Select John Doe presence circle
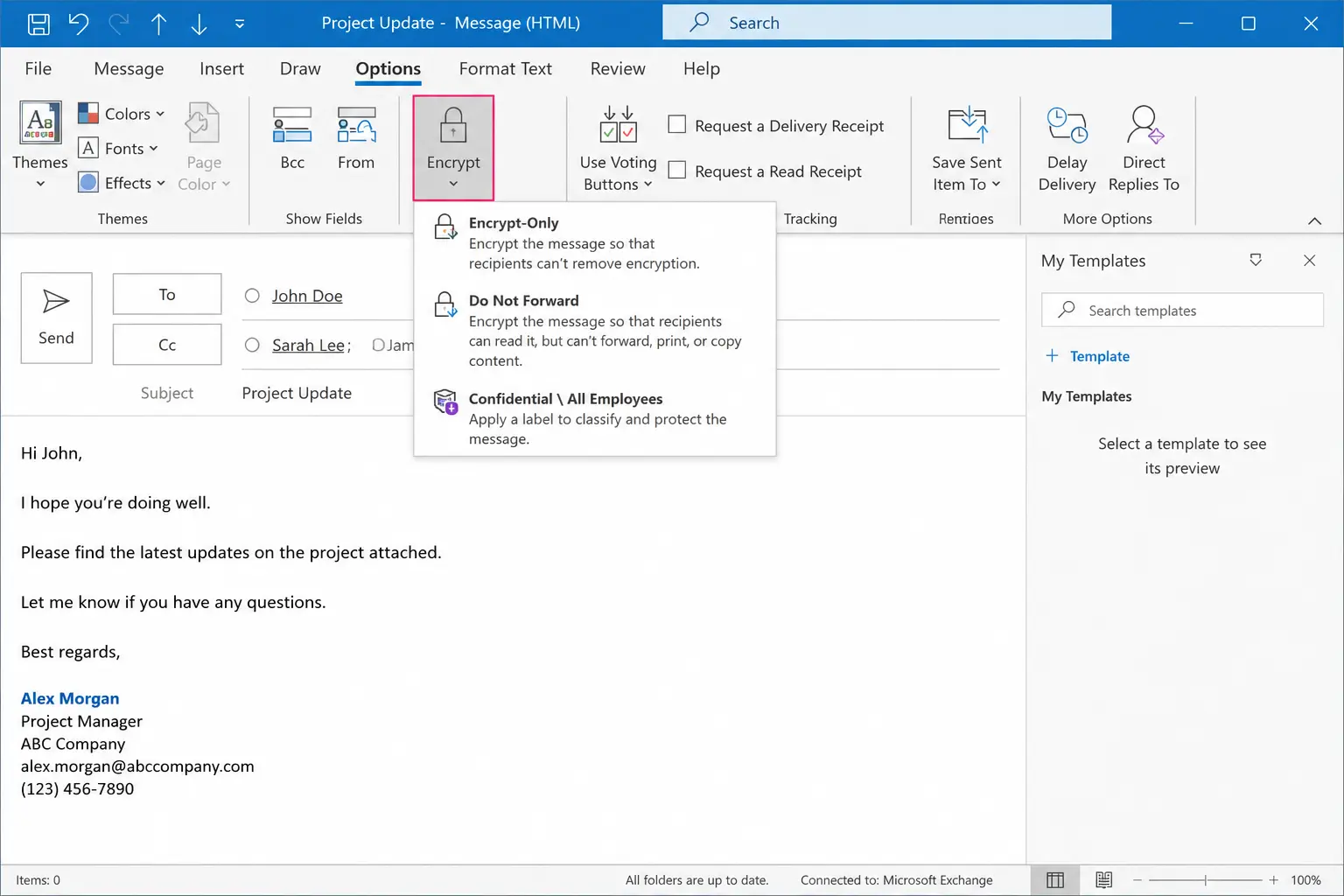Viewport: 1344px width, 896px height. point(252,296)
